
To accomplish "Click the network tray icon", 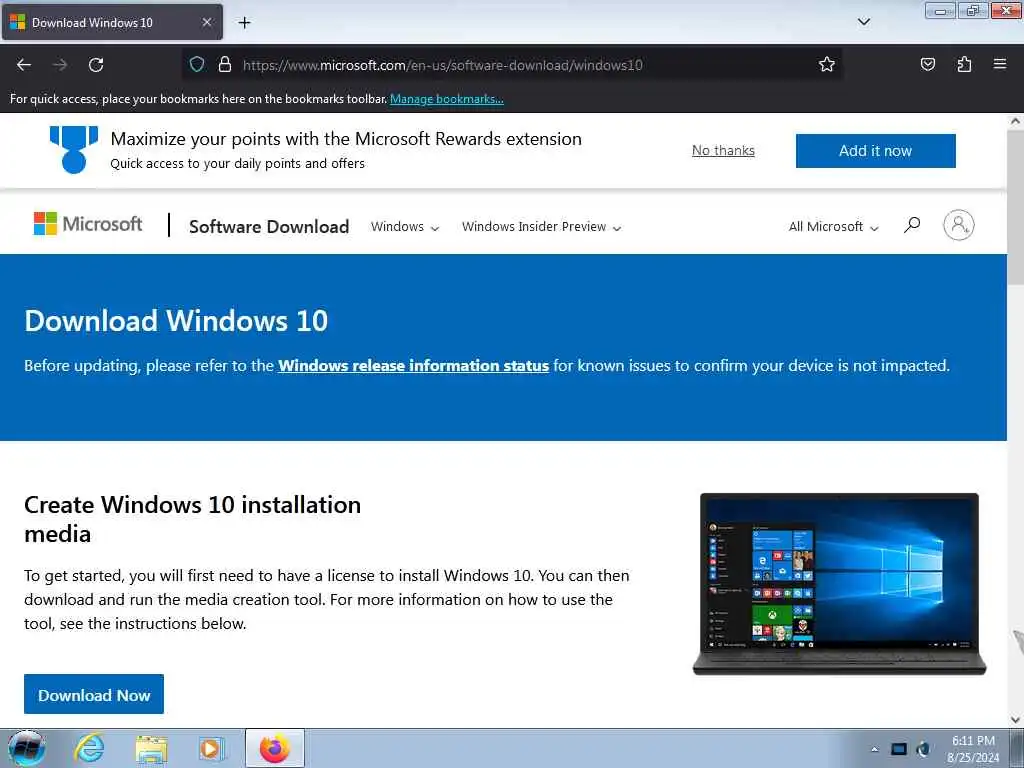I will [899, 749].
